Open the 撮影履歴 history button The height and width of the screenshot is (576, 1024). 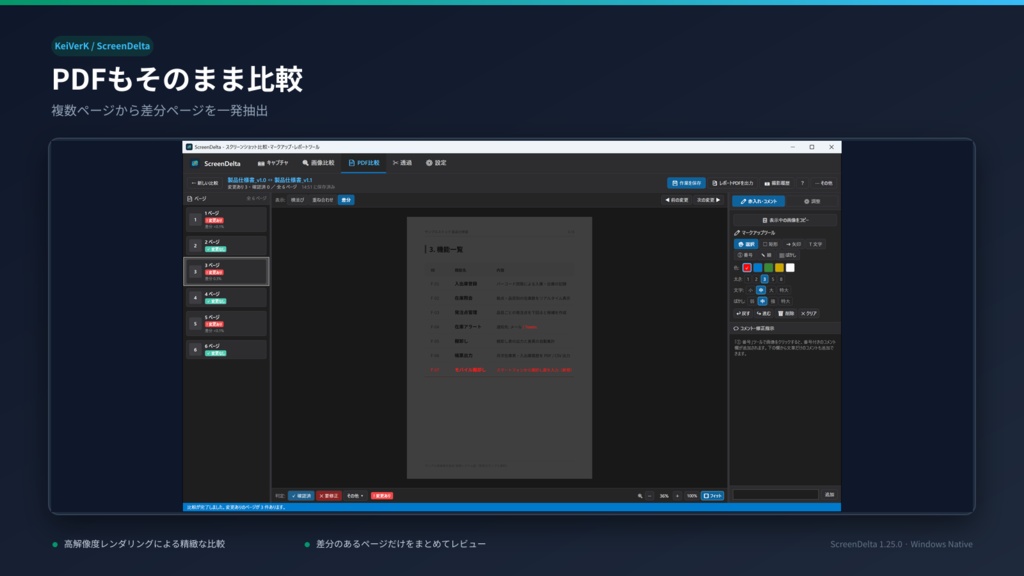coord(776,183)
